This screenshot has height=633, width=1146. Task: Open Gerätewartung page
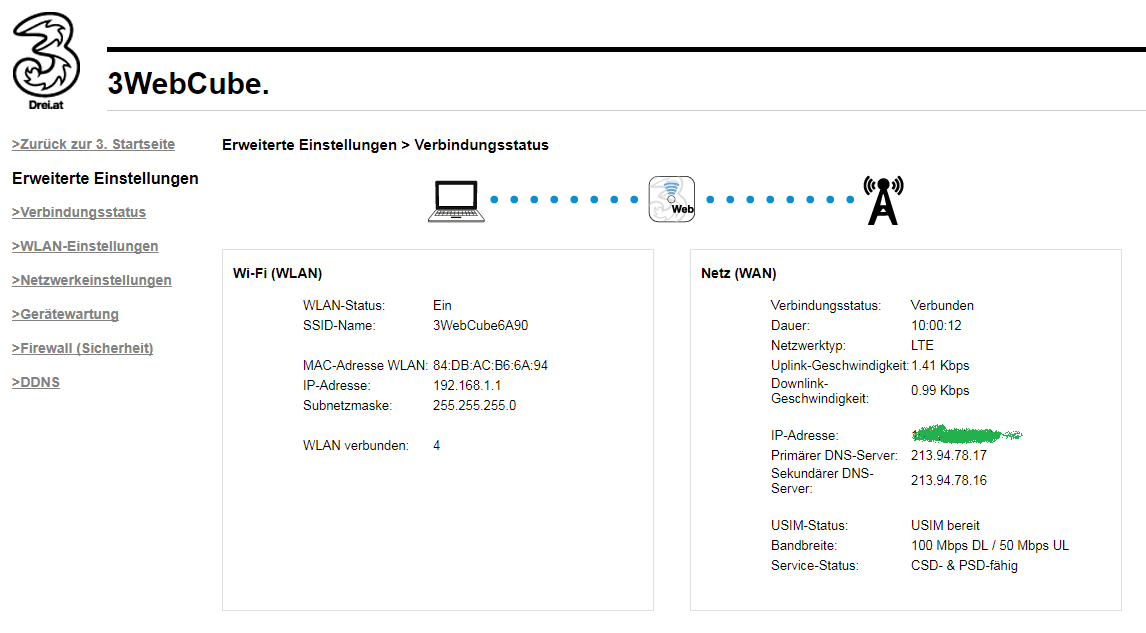click(x=65, y=314)
